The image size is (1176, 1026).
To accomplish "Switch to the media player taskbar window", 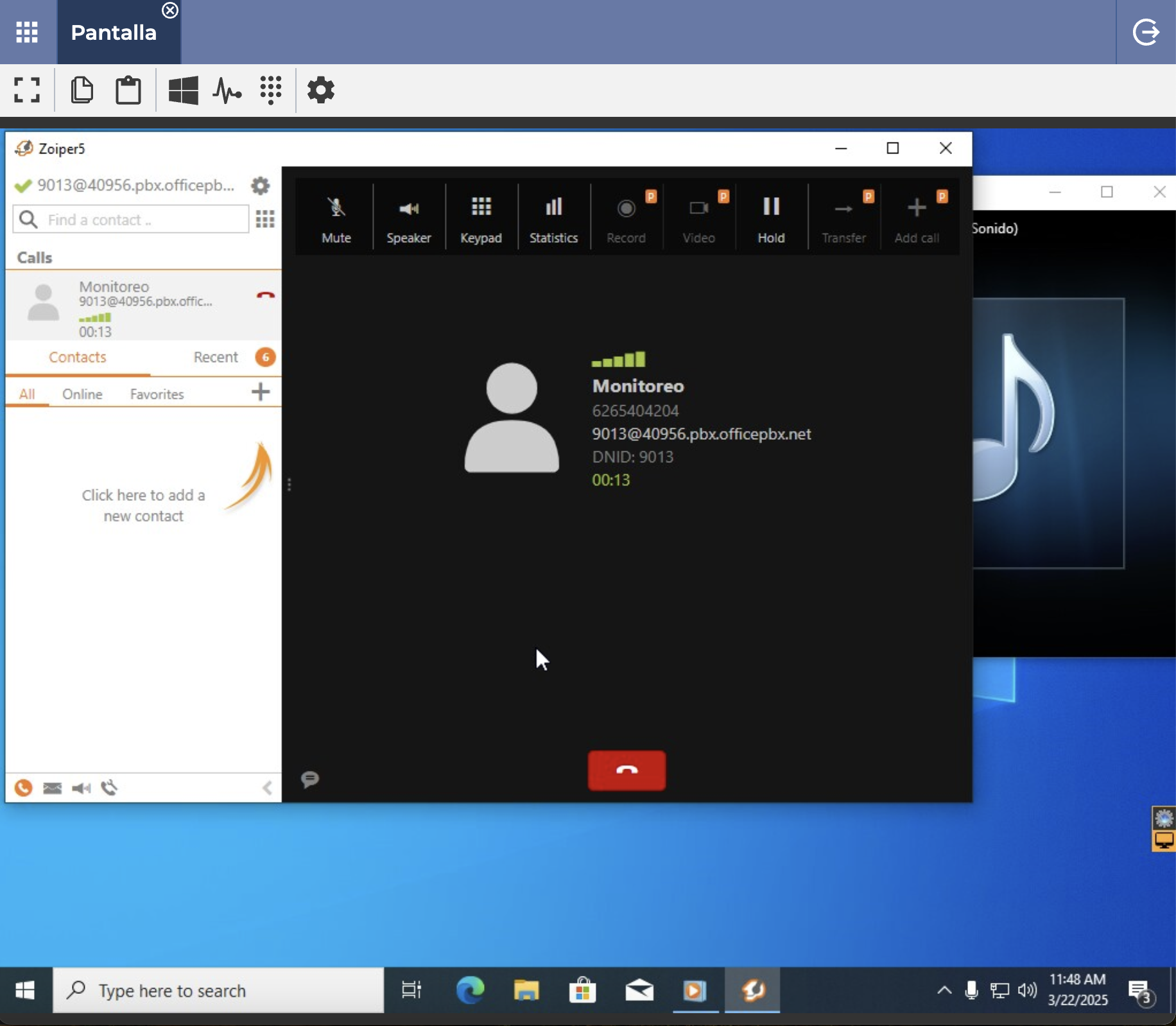I will (695, 991).
